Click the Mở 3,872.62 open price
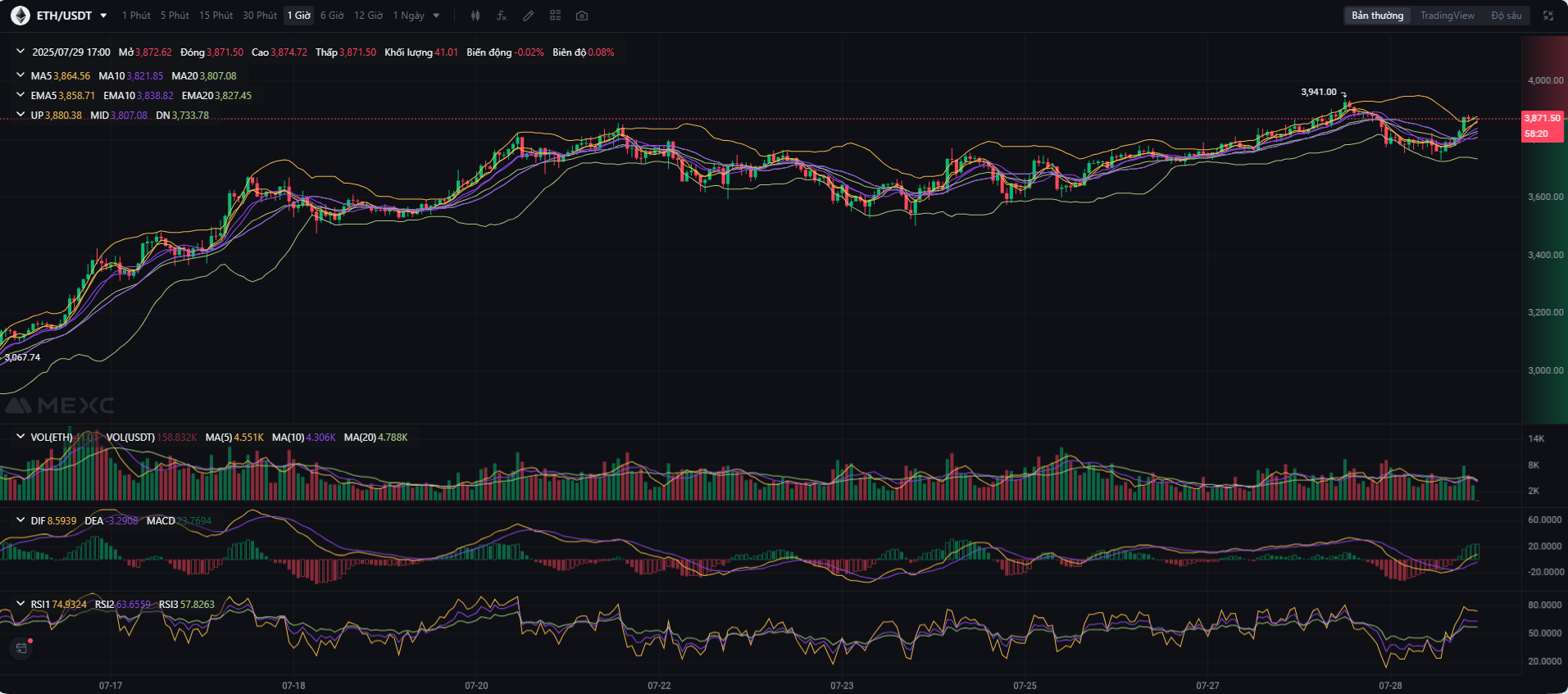The height and width of the screenshot is (694, 1568). point(145,52)
